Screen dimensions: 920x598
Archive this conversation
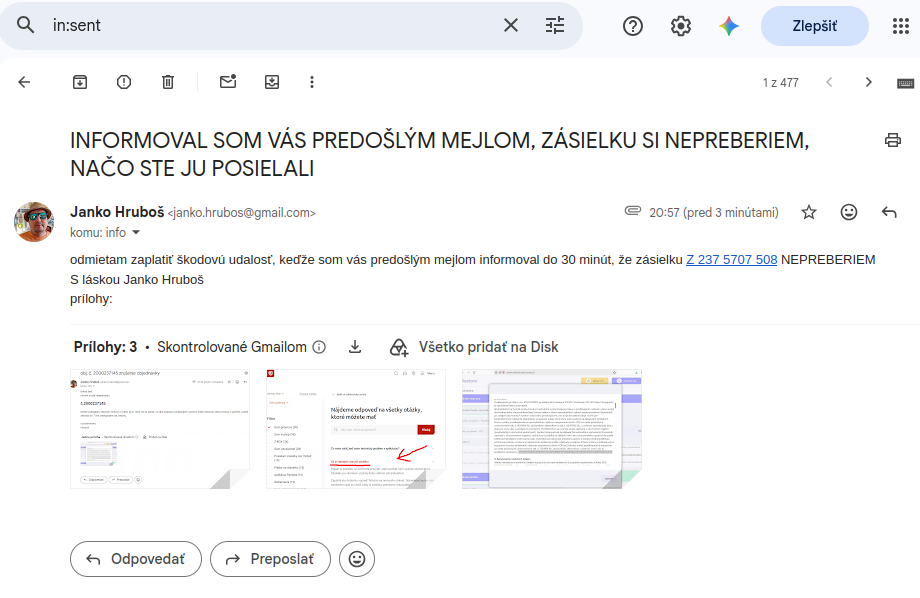coord(80,82)
